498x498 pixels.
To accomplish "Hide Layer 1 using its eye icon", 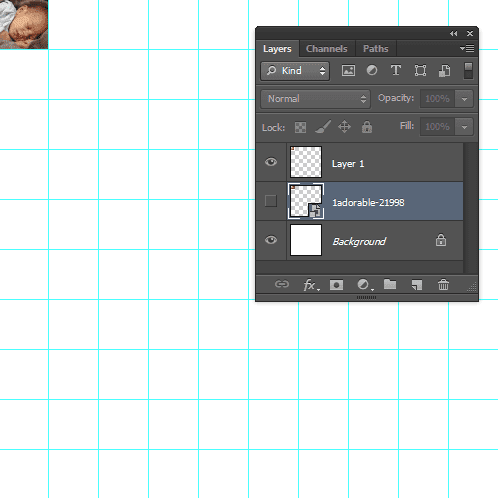I will [x=271, y=162].
